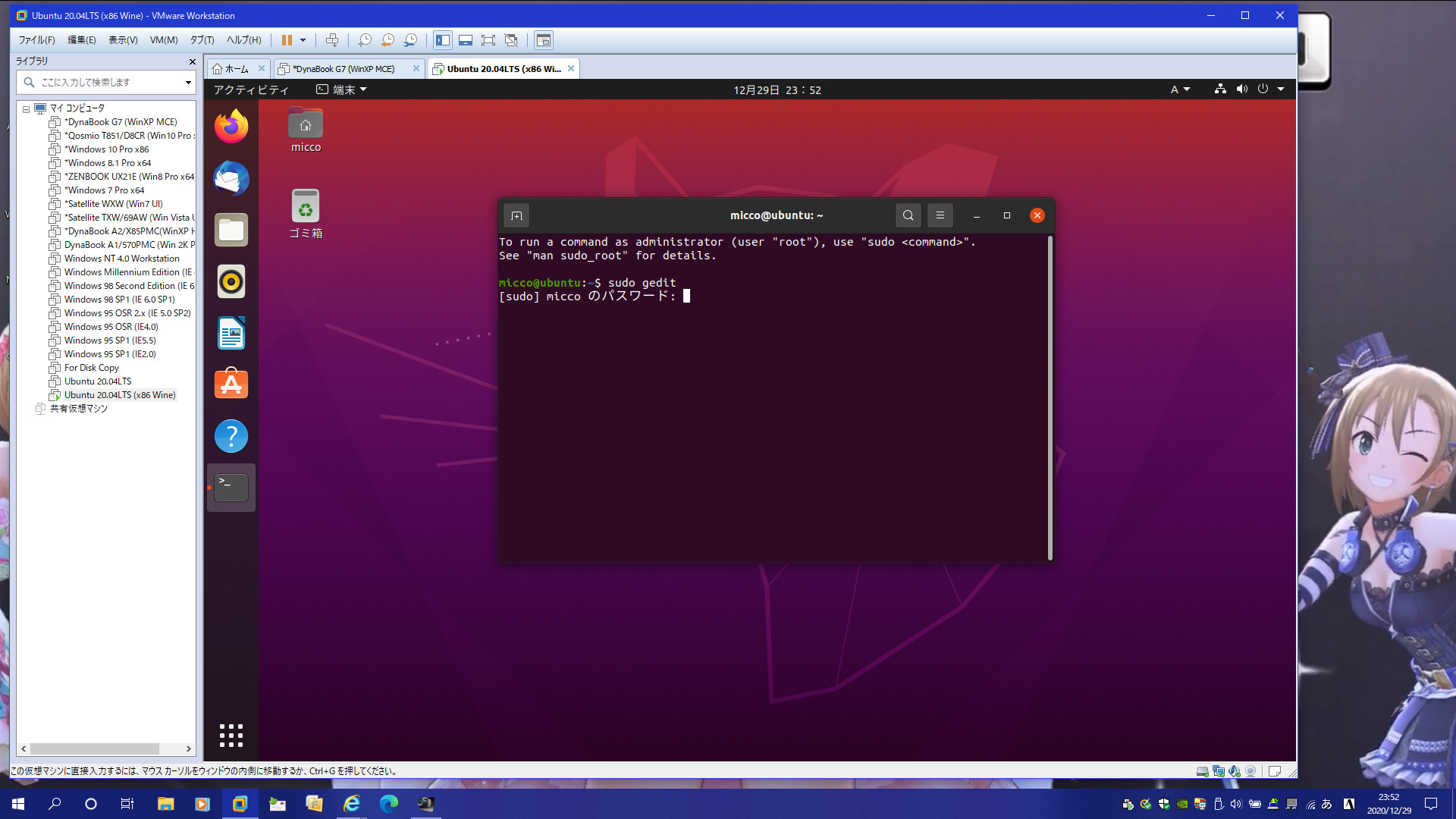Launch Firefox from the Ubuntu dock

click(x=231, y=127)
